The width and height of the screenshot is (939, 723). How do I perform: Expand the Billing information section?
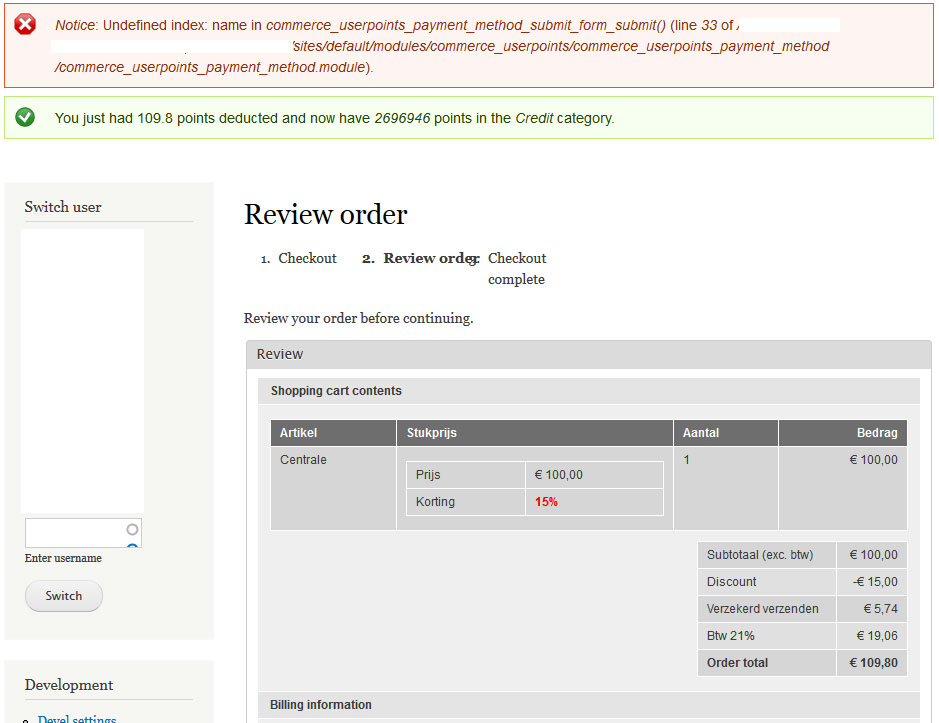(x=320, y=704)
